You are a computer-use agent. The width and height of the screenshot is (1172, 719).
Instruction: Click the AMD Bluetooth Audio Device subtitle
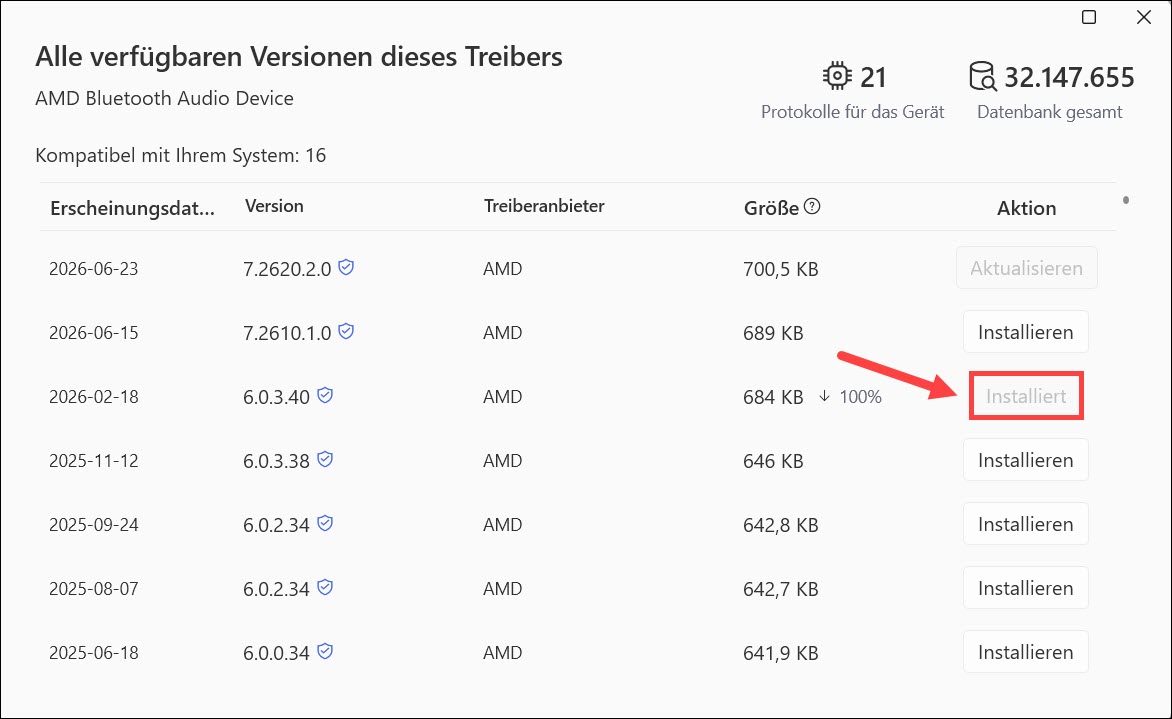click(x=164, y=99)
